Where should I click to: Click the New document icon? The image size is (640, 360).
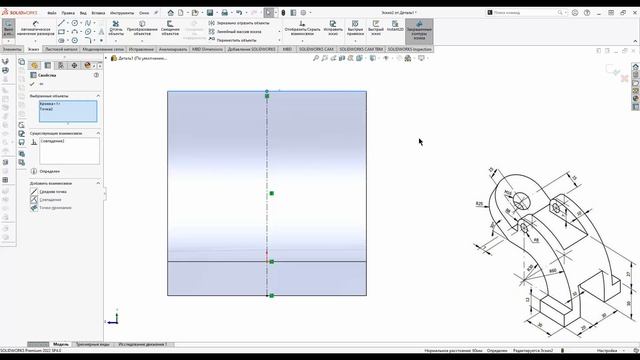pos(180,13)
